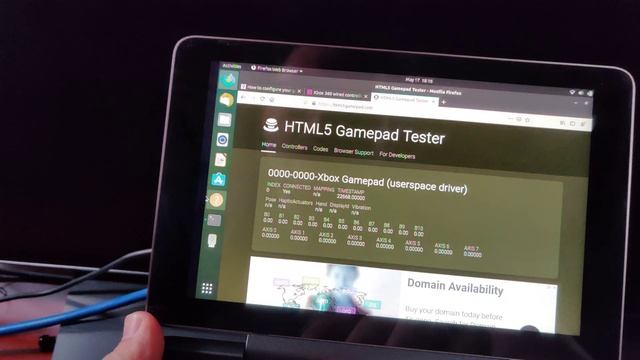Viewport: 640px width, 360px height.
Task: Open the Activities overview
Action: tap(231, 66)
